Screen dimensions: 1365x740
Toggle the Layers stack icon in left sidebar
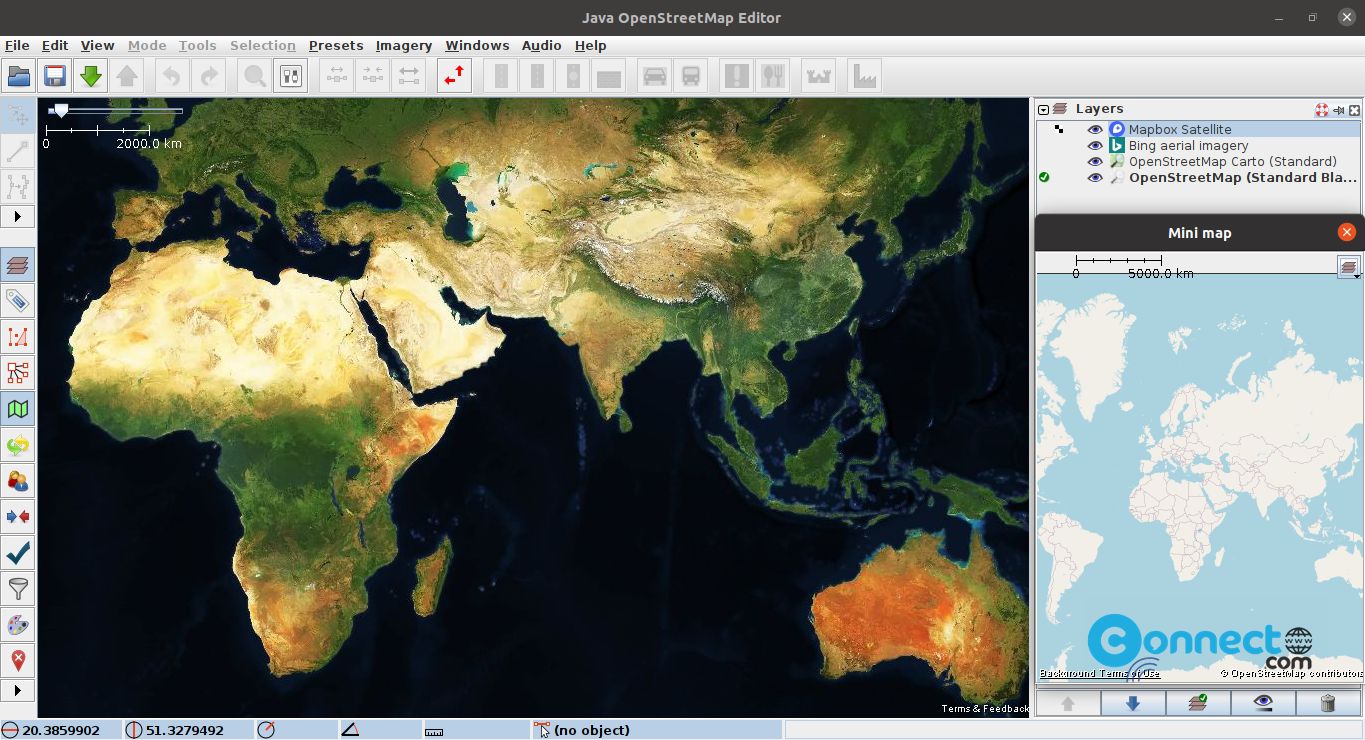pos(18,264)
